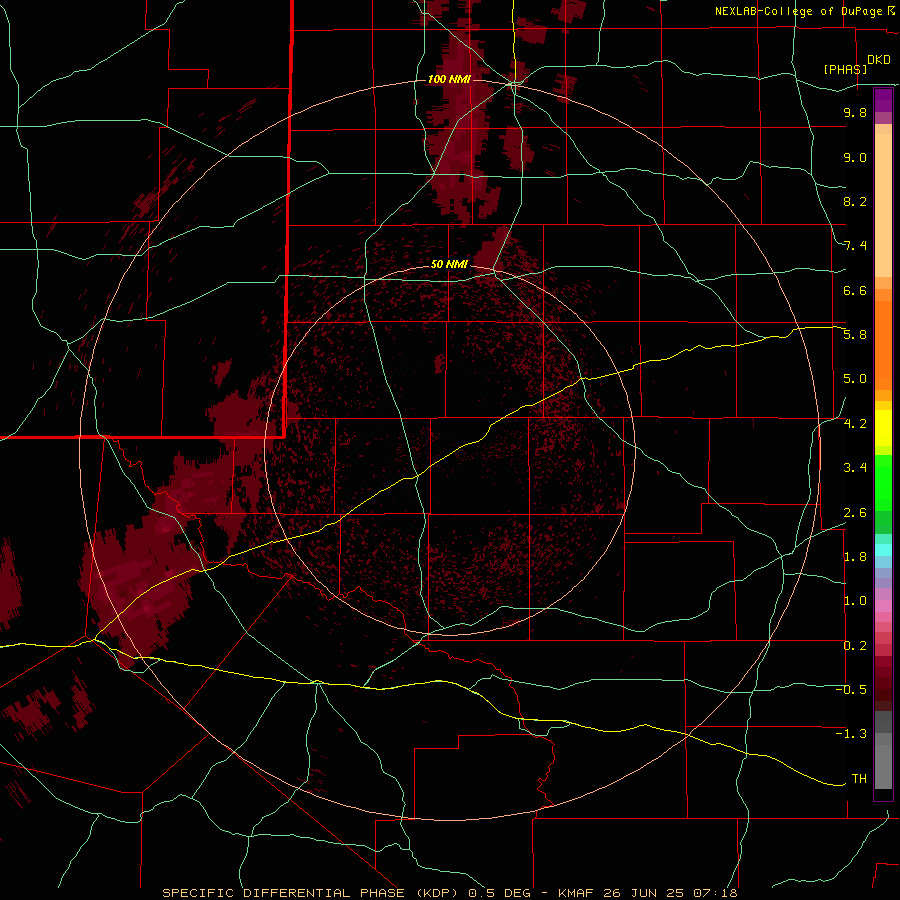900x900 pixels.
Task: Click the DKD product label
Action: pyautogui.click(x=879, y=60)
